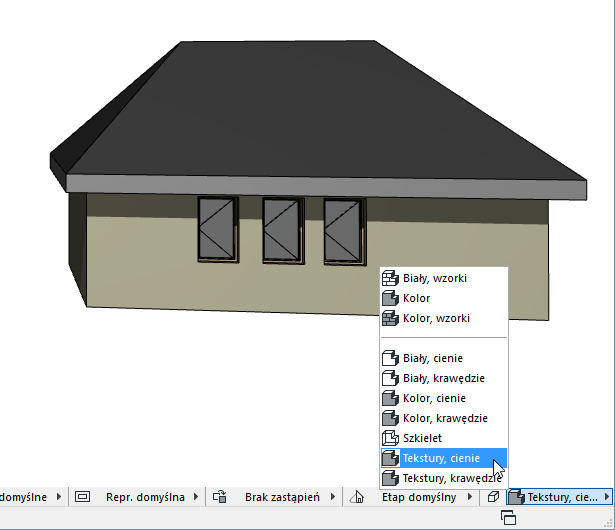Click the white cube icon beside "Biały, cienie"

tap(390, 358)
